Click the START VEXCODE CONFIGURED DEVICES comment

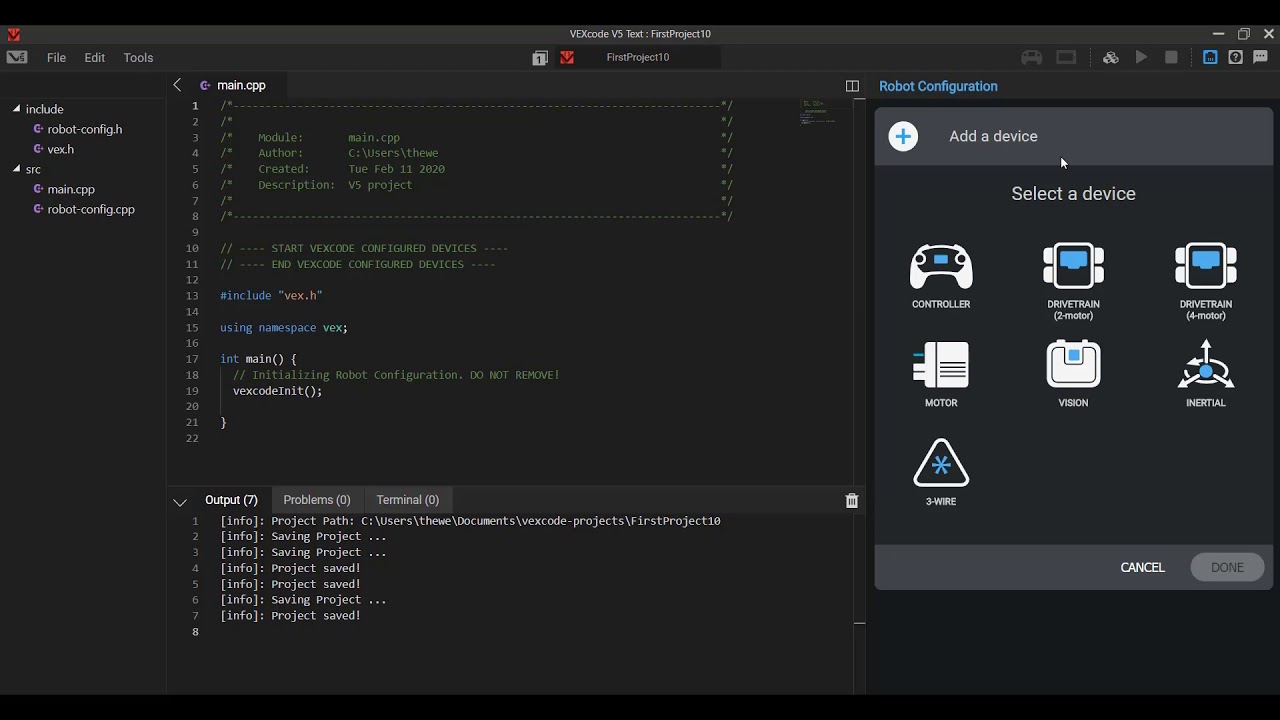[364, 248]
